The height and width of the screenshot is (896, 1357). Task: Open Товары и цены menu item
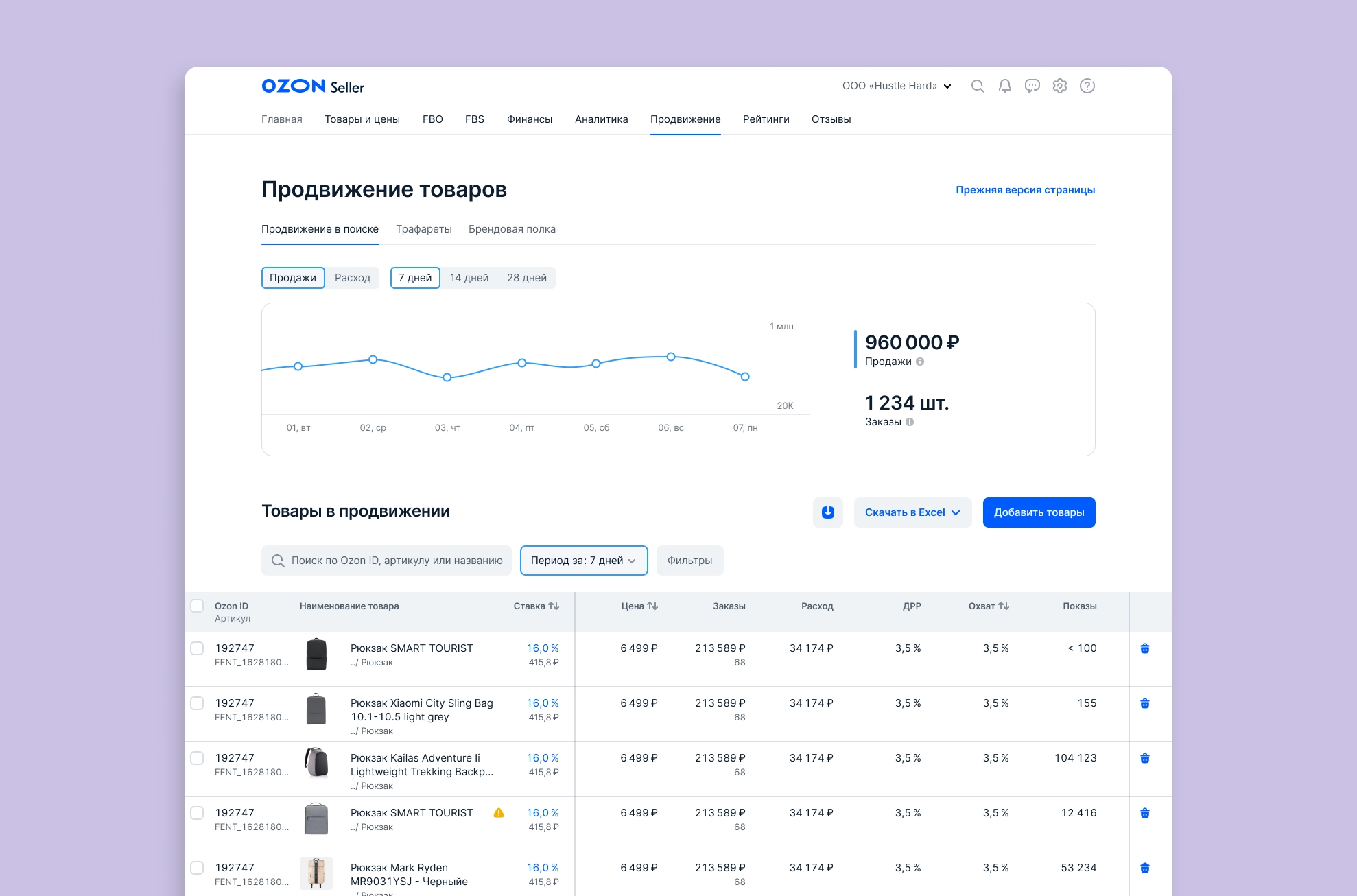362,119
